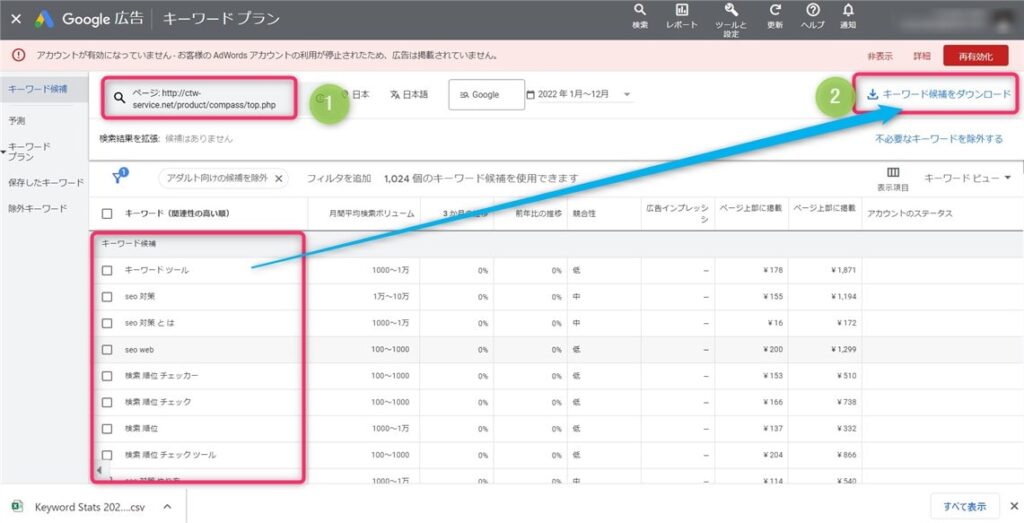Screen dimensions: 1024x523
Task: Click the horizontal scrollbar left arrow
Action: click(x=99, y=469)
